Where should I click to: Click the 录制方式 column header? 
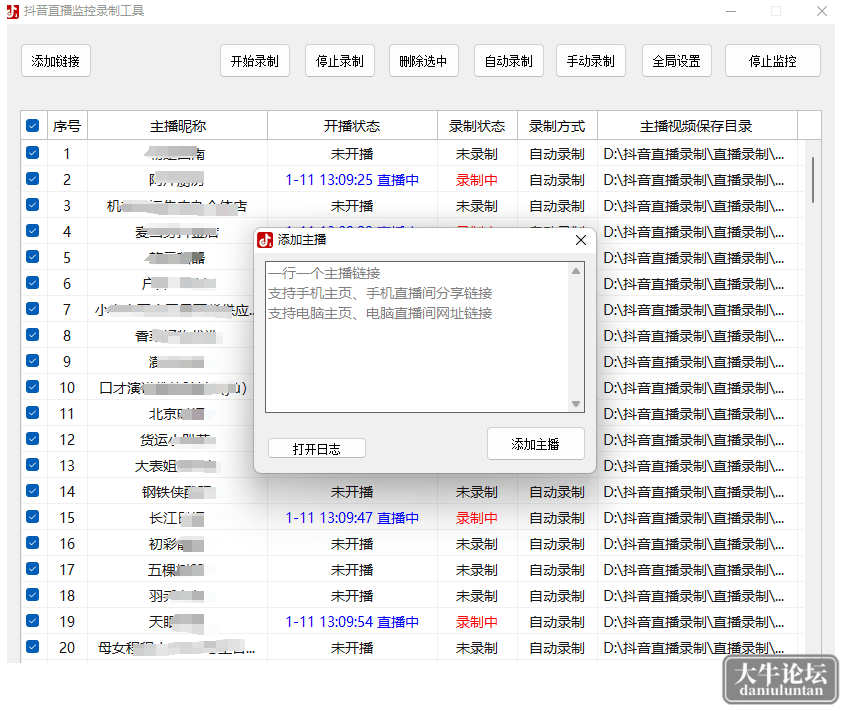click(x=557, y=126)
